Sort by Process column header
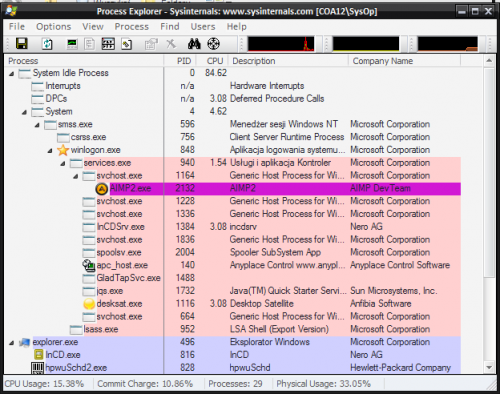The height and width of the screenshot is (394, 500). (x=84, y=61)
